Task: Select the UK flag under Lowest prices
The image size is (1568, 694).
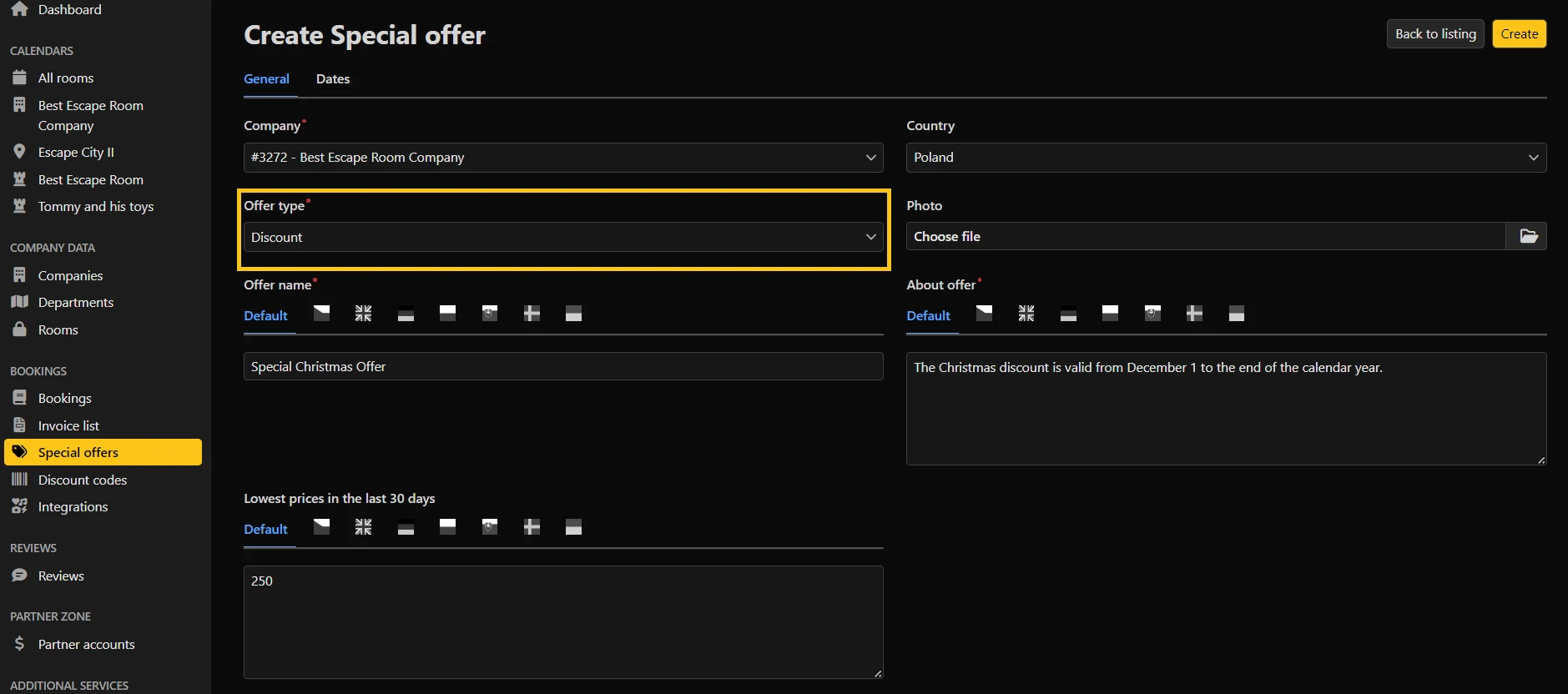Action: (363, 527)
